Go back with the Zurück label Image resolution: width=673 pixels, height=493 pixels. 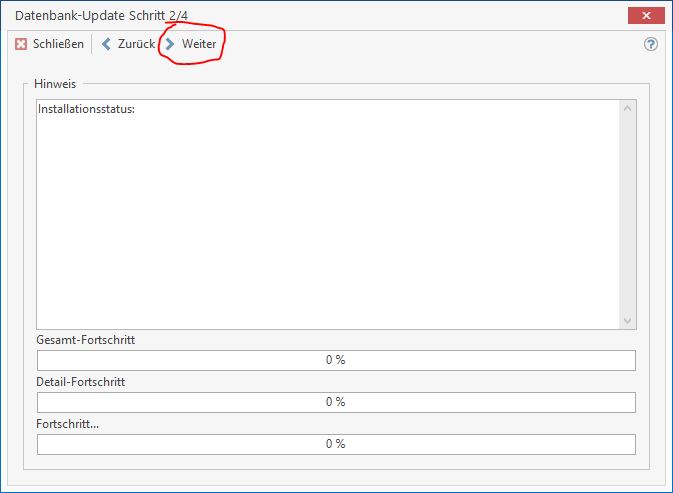pyautogui.click(x=136, y=44)
